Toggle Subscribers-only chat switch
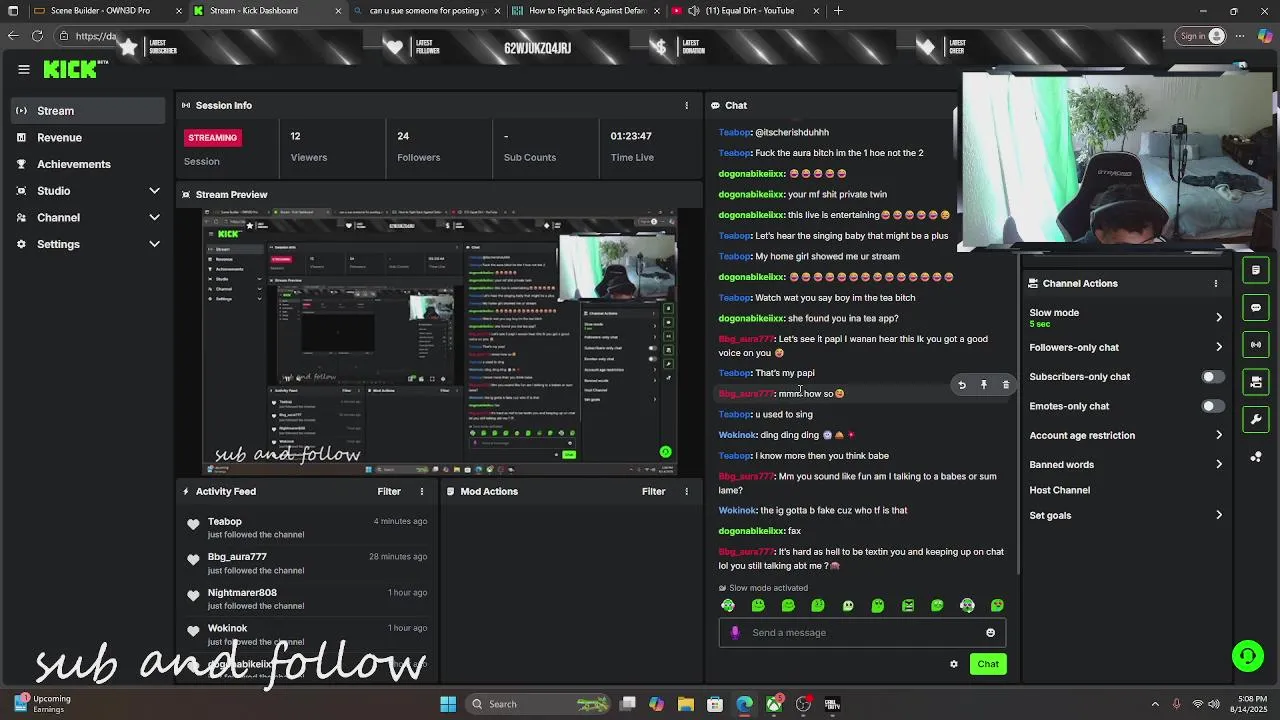Image resolution: width=1280 pixels, height=720 pixels. click(1212, 377)
